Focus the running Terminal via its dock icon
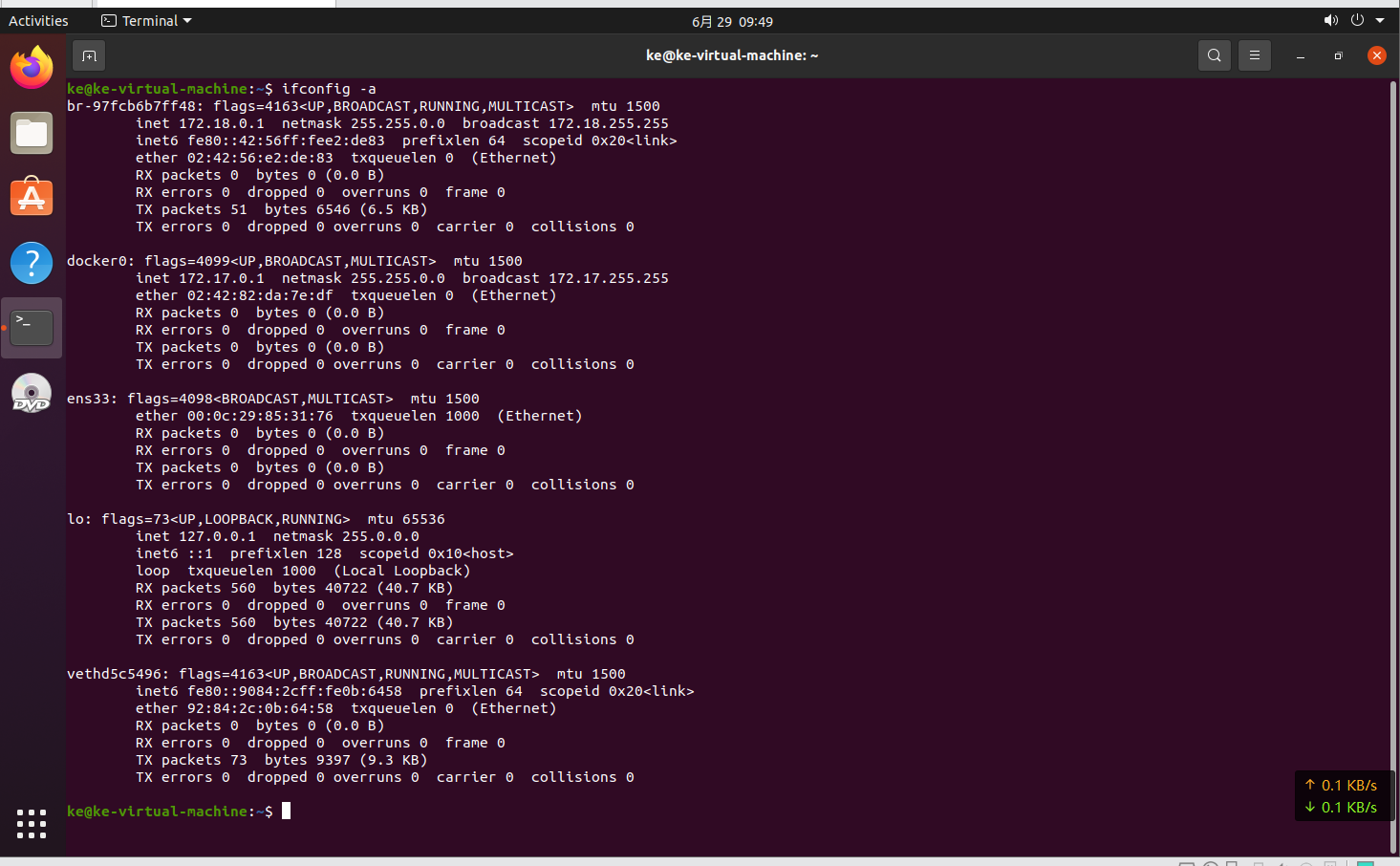The width and height of the screenshot is (1400, 866). point(32,327)
